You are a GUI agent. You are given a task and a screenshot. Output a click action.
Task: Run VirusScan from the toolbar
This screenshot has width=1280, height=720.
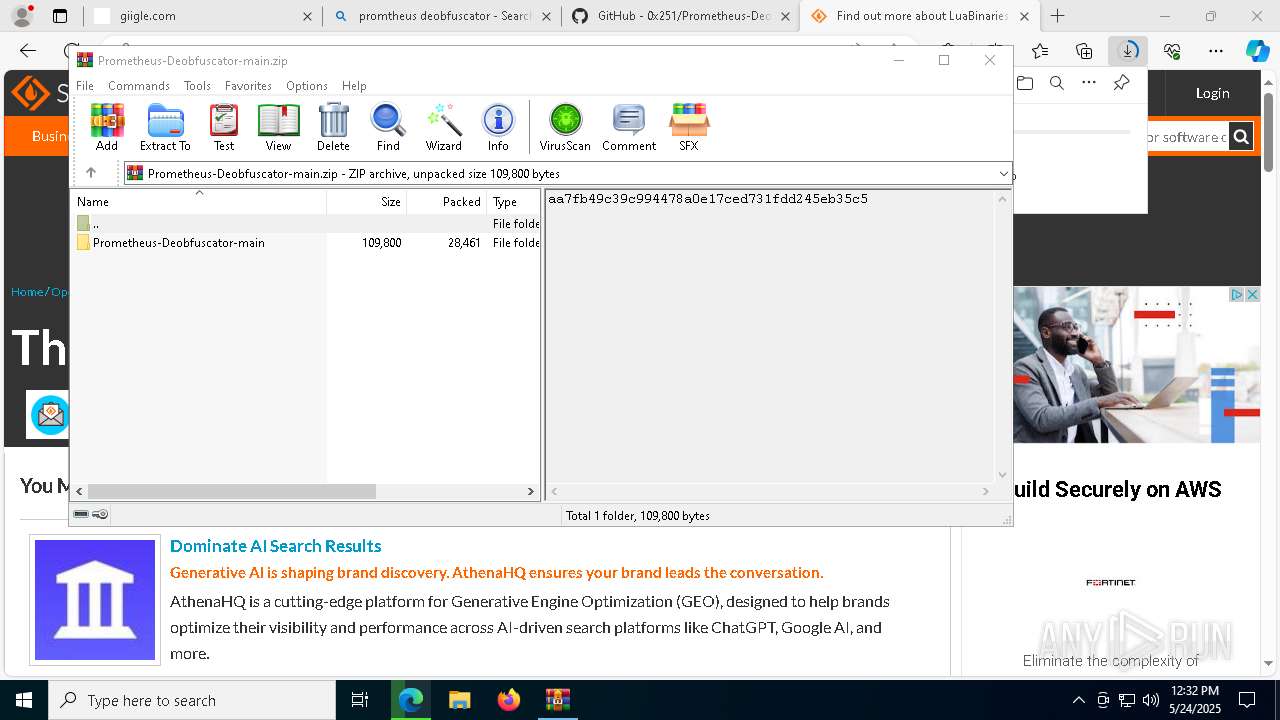coord(565,127)
